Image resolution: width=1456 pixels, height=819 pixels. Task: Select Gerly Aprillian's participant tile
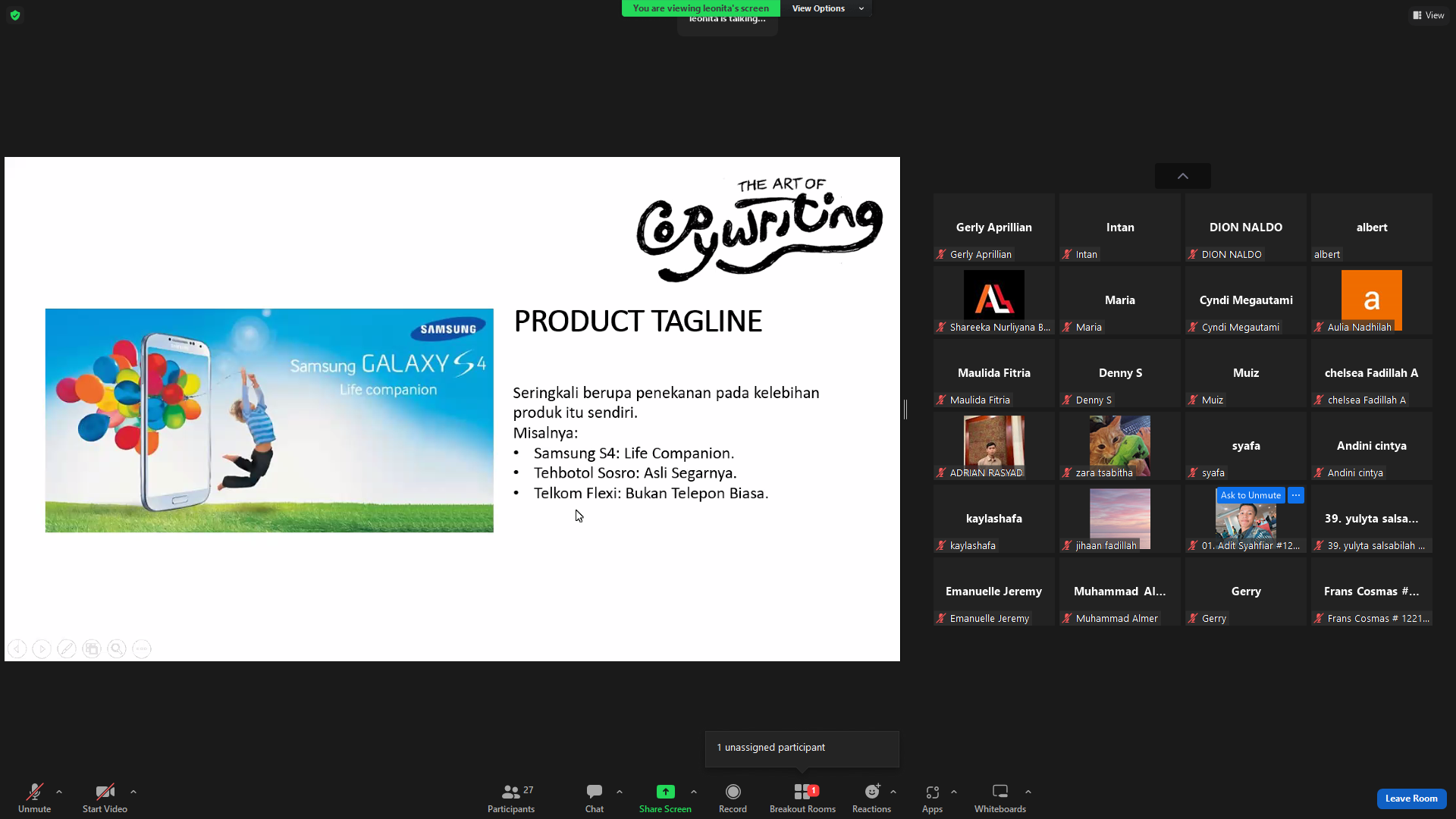click(994, 227)
